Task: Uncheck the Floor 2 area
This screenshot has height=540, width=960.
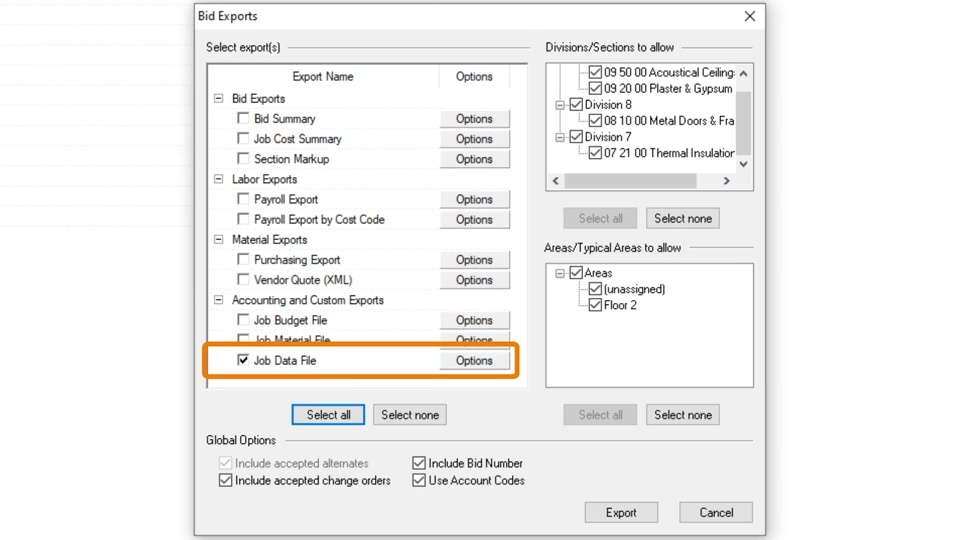Action: (x=595, y=305)
